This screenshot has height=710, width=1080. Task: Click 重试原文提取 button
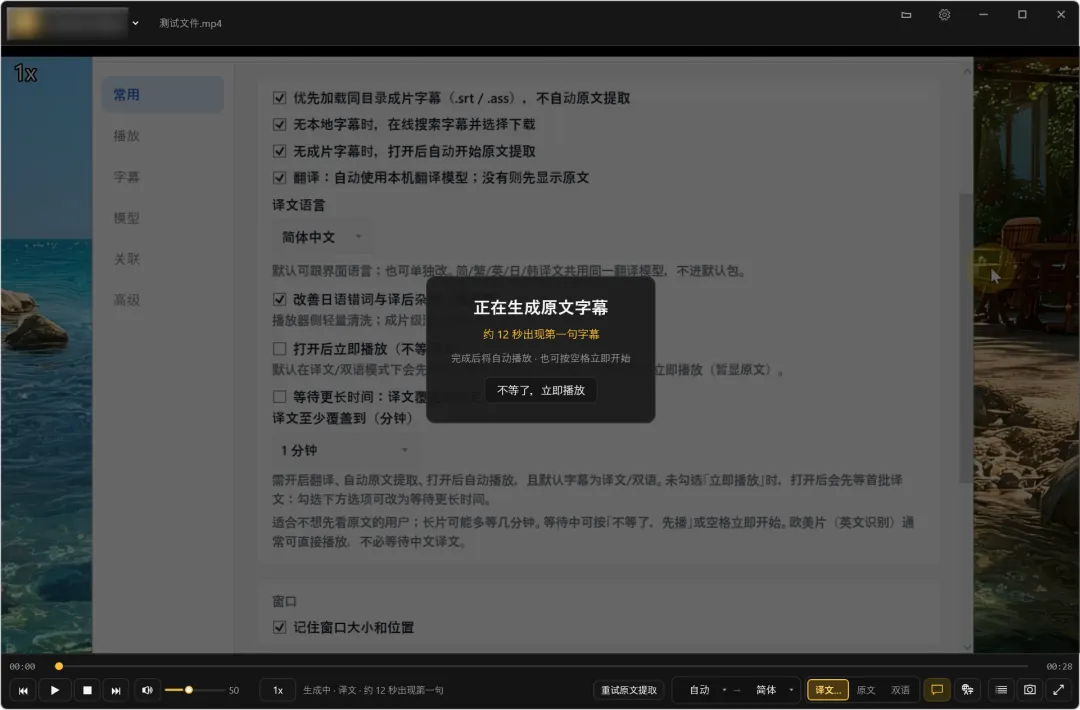[629, 690]
